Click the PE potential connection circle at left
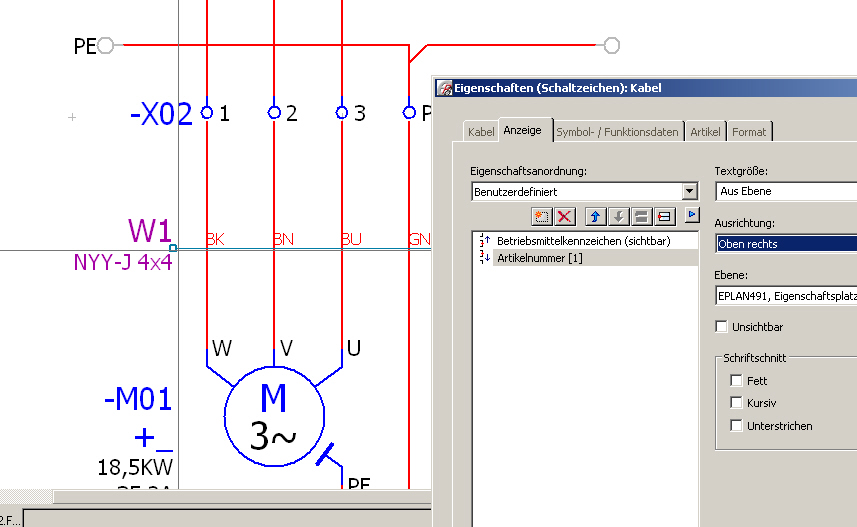Image resolution: width=857 pixels, height=527 pixels. (105, 45)
